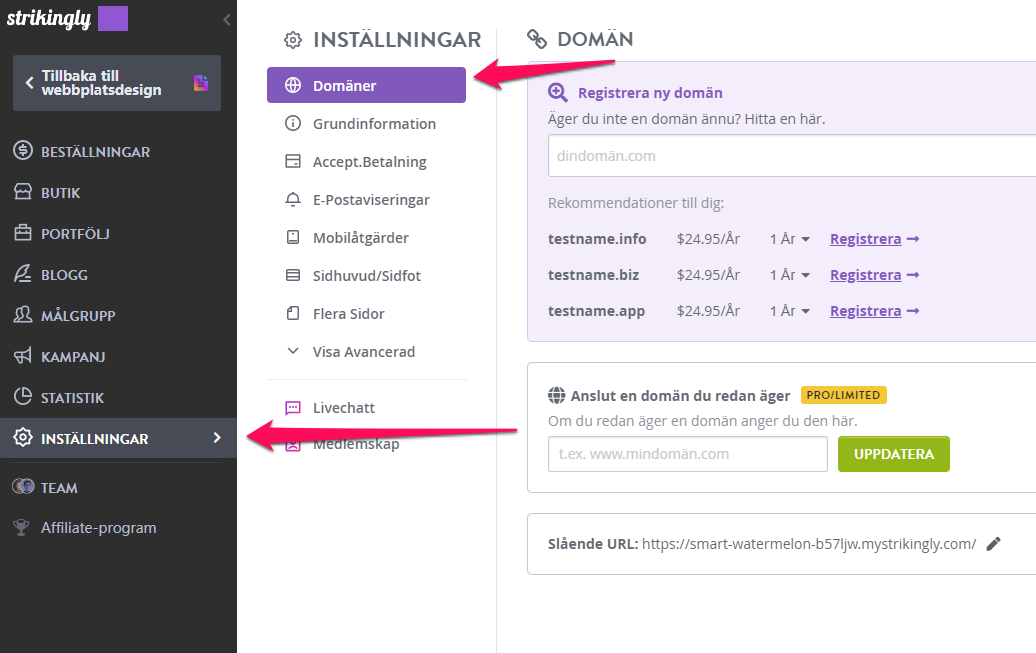Click the Accept.Betalning card icon
This screenshot has height=653, width=1036.
tap(293, 161)
